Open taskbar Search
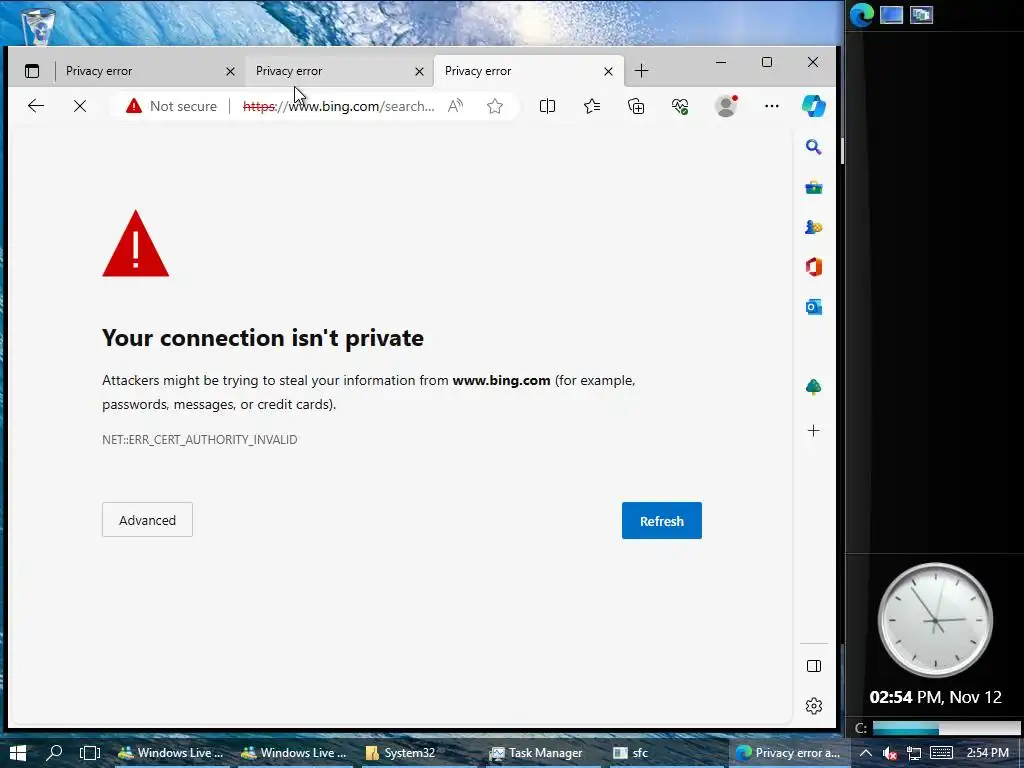 (x=54, y=753)
